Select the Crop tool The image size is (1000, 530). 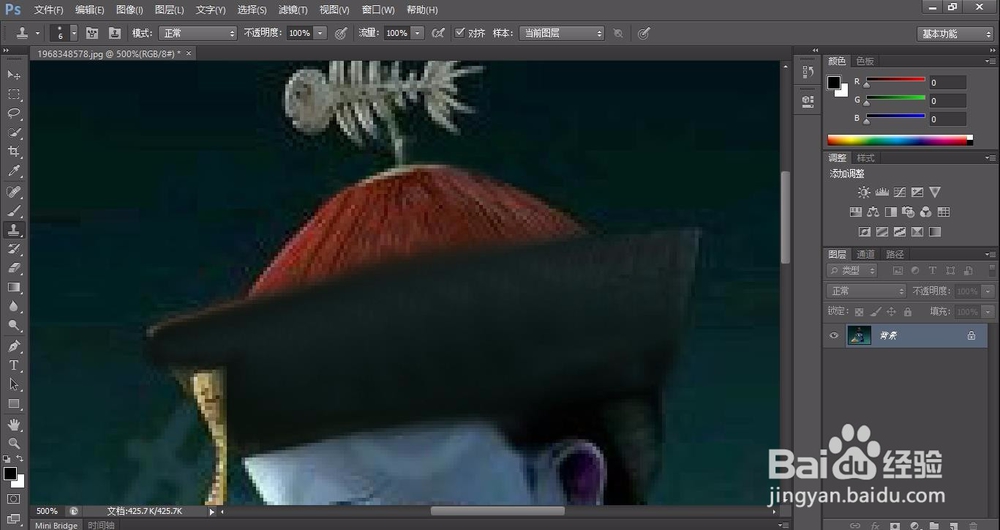pyautogui.click(x=13, y=152)
